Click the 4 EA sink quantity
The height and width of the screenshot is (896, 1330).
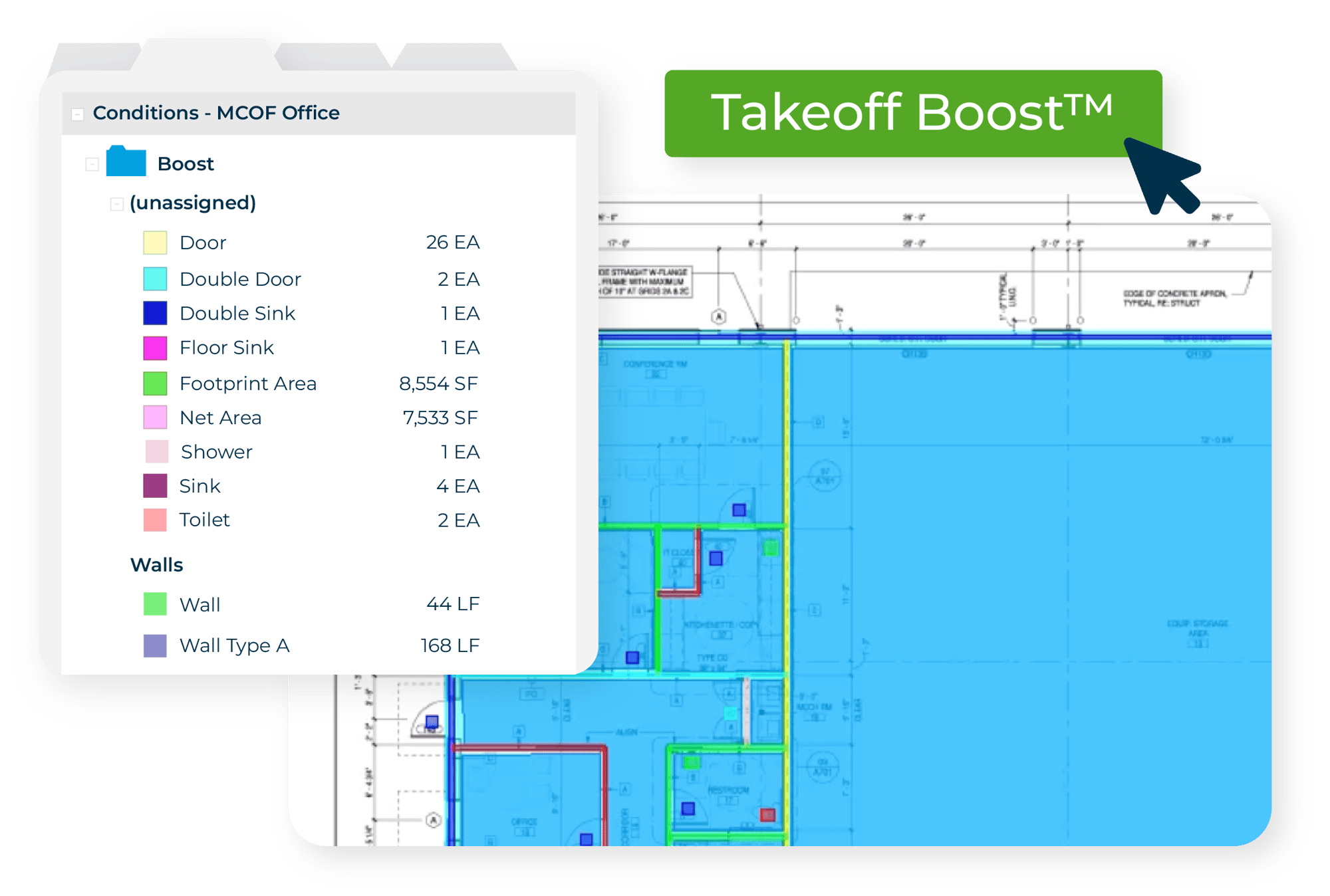(x=458, y=486)
